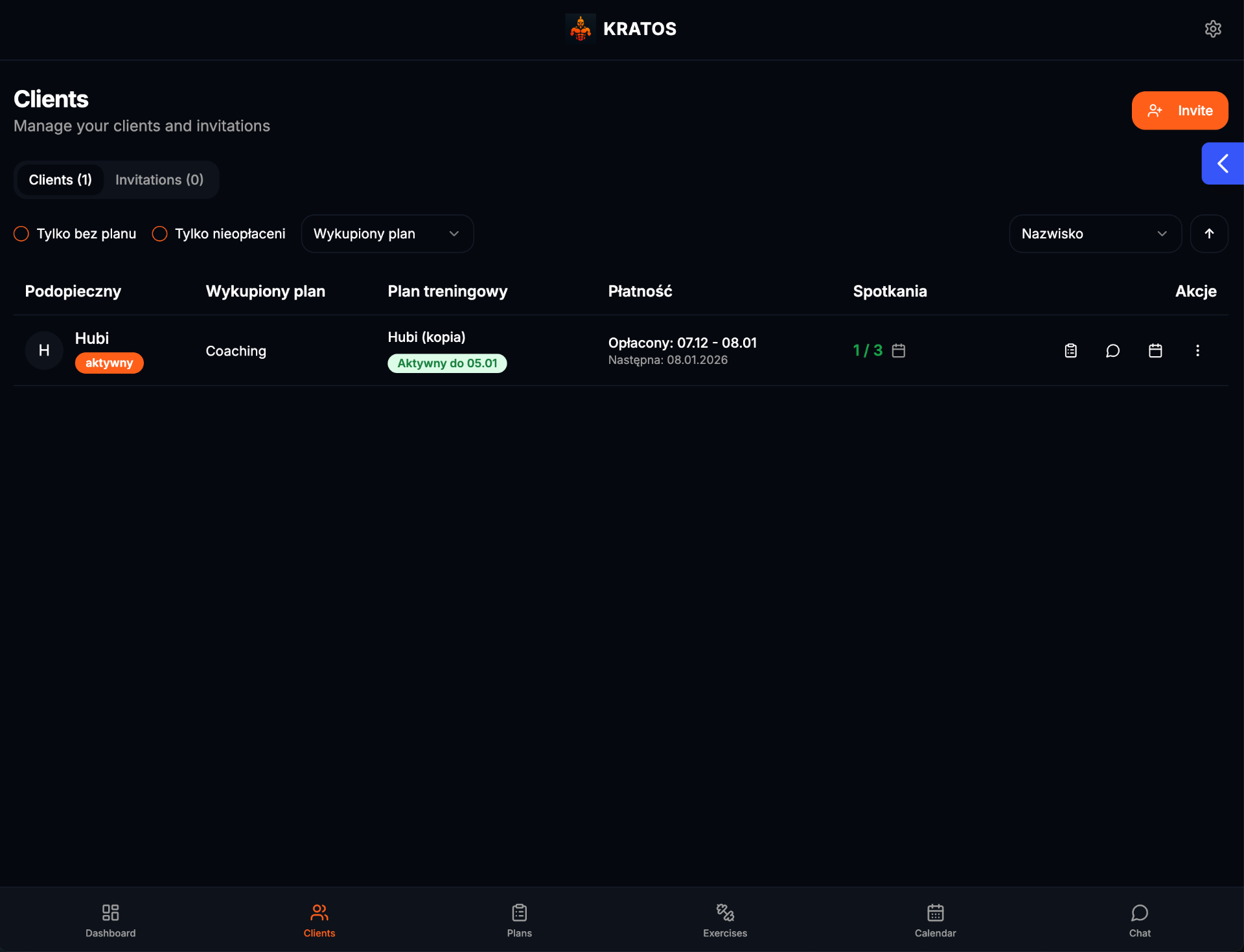The width and height of the screenshot is (1244, 952).
Task: Open the Nazwisko sort dropdown
Action: [1095, 234]
